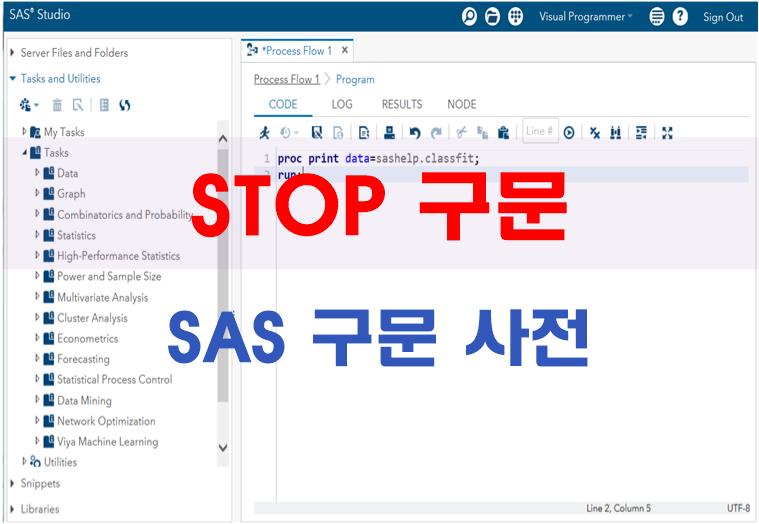759x524 pixels.
Task: Open the New task dropdown in Tasks toolbar
Action: (29, 105)
